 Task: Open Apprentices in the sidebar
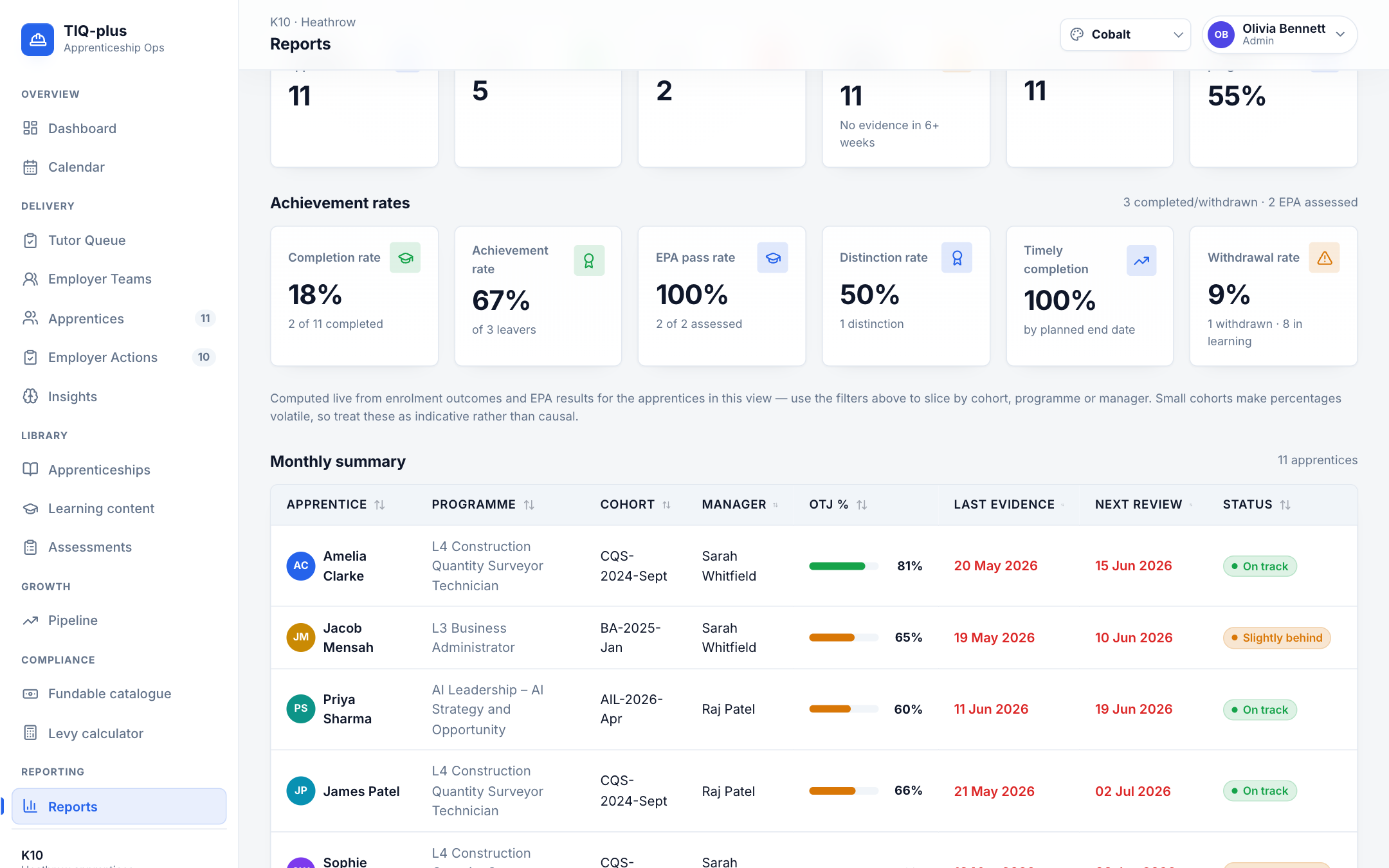tap(119, 318)
